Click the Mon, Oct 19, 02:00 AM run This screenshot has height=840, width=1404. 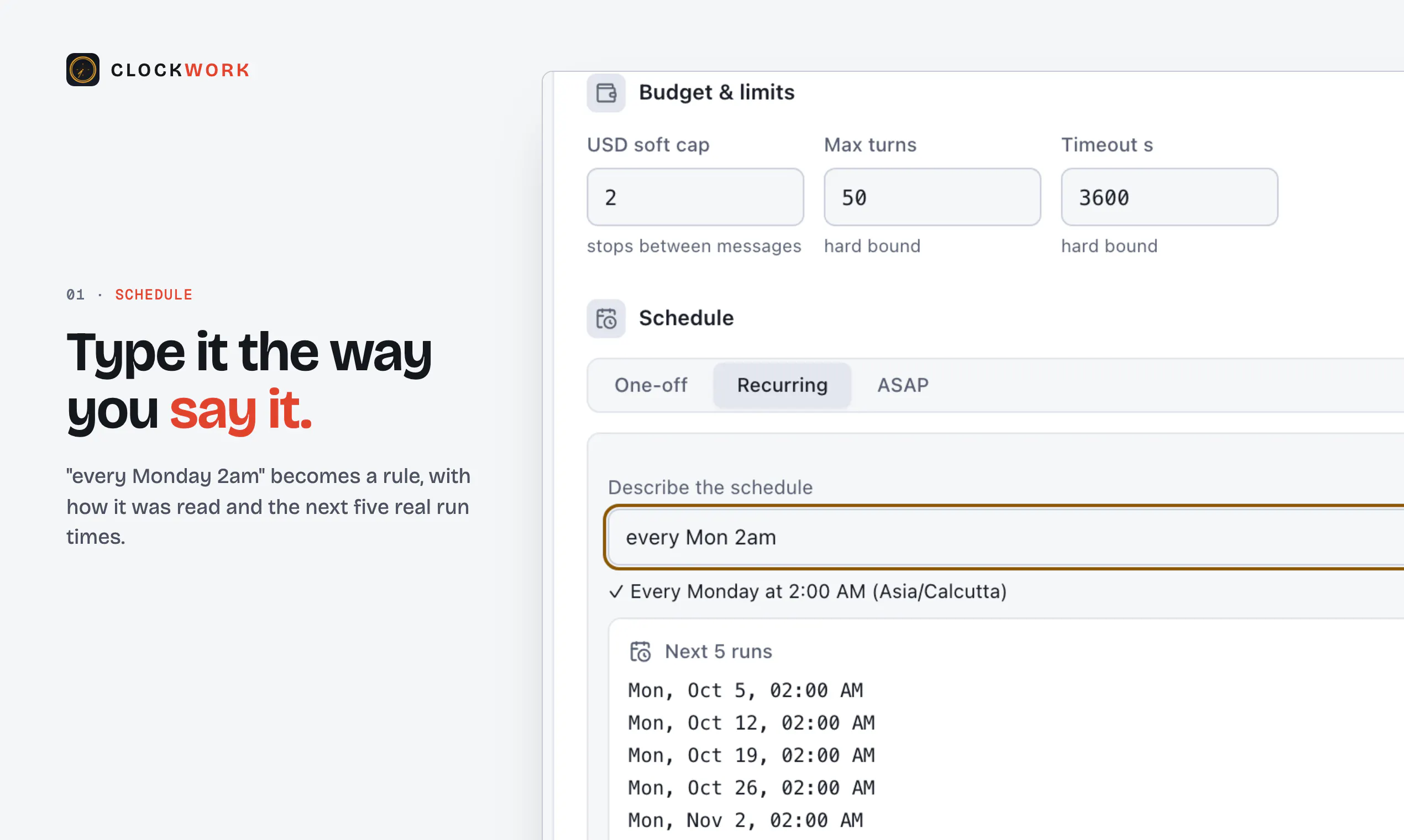coord(751,755)
